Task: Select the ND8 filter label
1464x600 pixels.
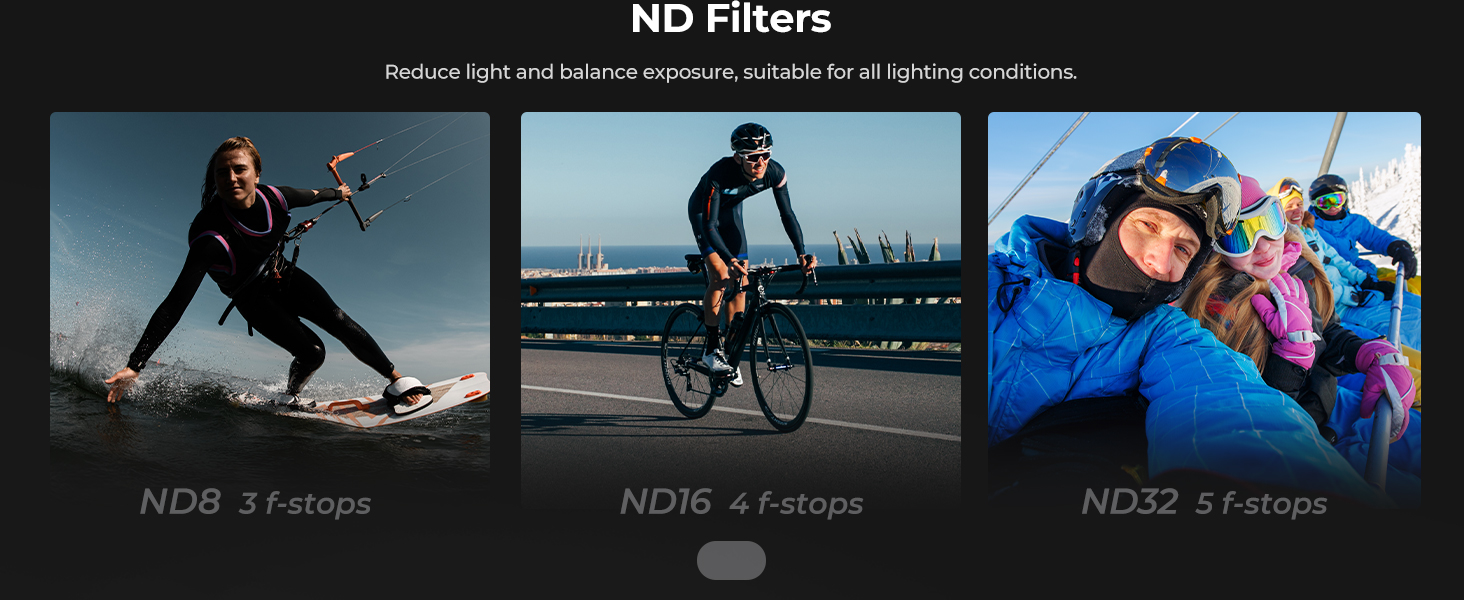Action: [x=180, y=502]
